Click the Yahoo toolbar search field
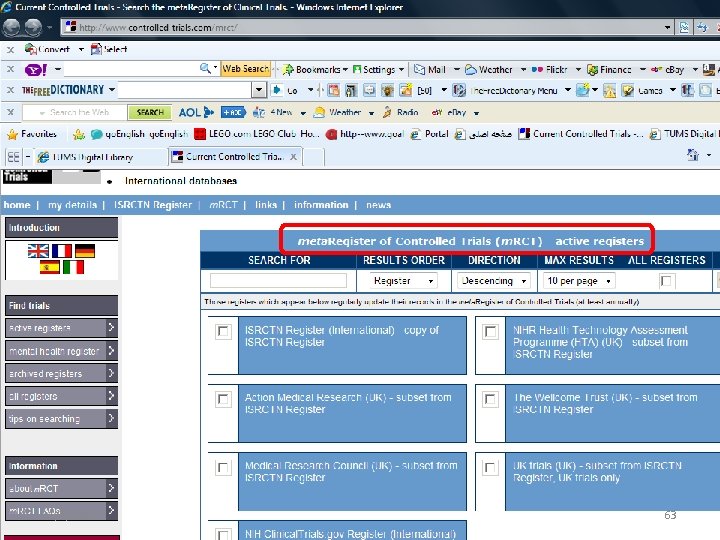 click(x=131, y=69)
